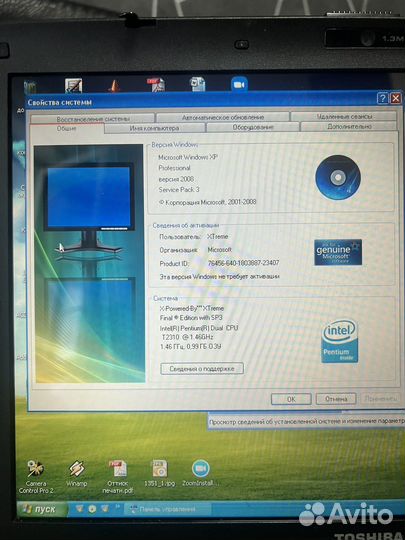
Task: Click the PDF document icon above the dialog
Action: pyautogui.click(x=156, y=84)
